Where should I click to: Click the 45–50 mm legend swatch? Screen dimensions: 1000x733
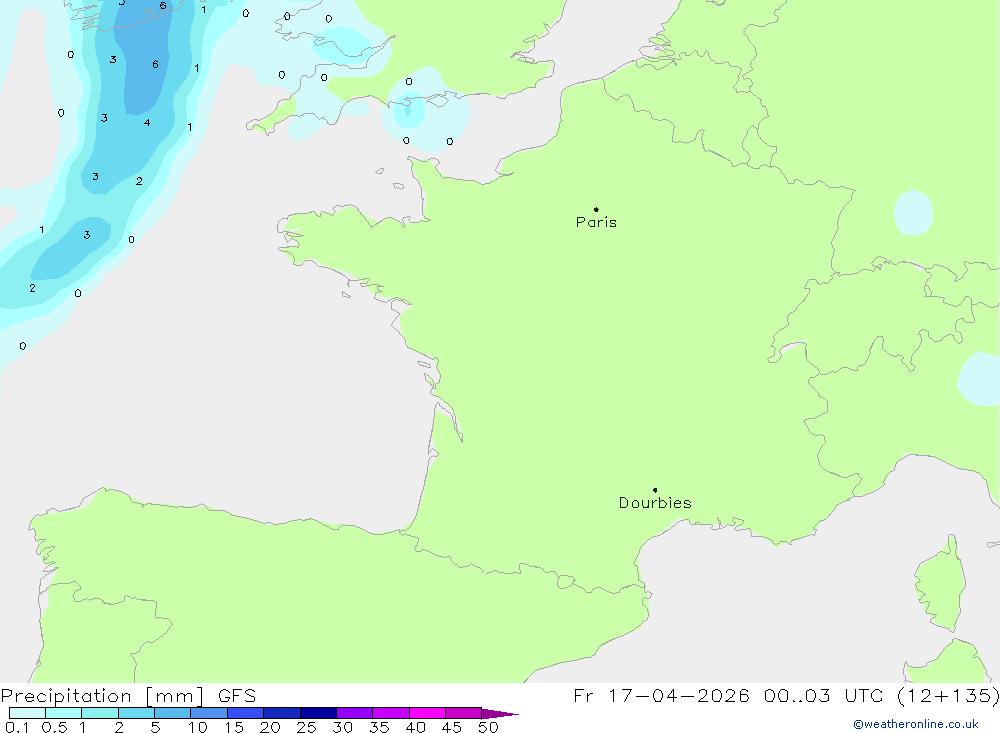point(464,713)
